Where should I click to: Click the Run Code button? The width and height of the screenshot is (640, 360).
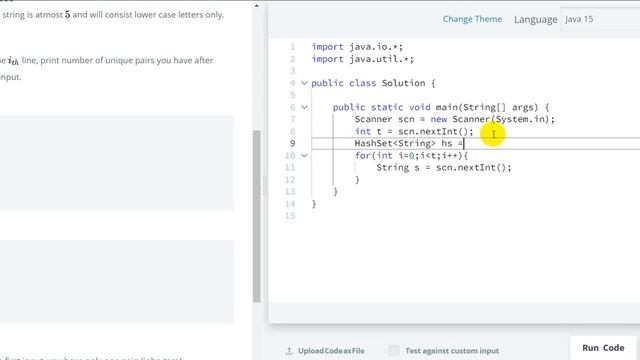point(603,348)
